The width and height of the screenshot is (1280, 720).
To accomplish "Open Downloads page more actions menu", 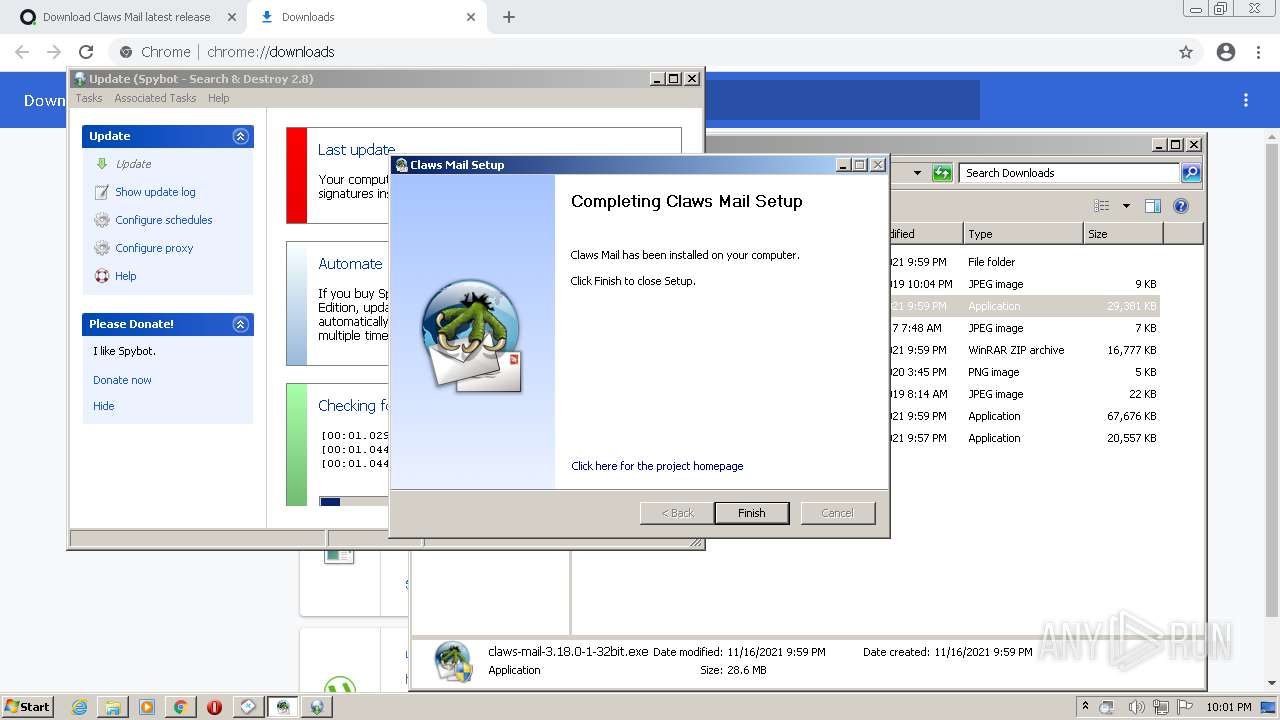I will pos(1246,100).
